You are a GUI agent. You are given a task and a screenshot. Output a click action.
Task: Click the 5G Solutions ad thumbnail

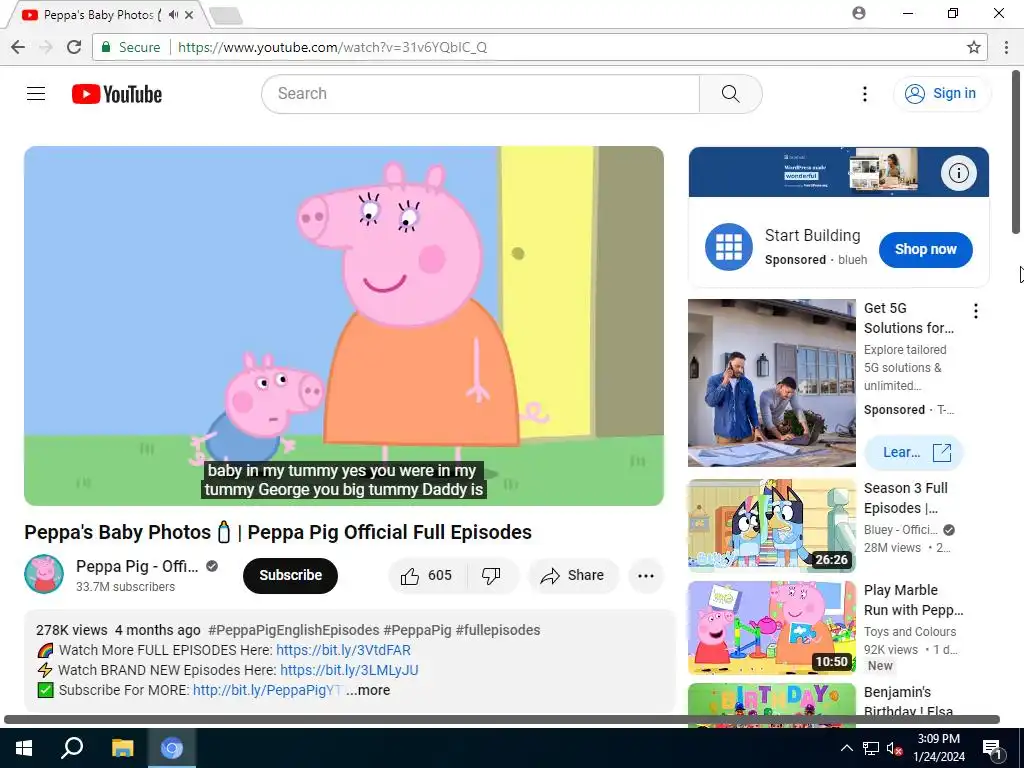[x=771, y=383]
